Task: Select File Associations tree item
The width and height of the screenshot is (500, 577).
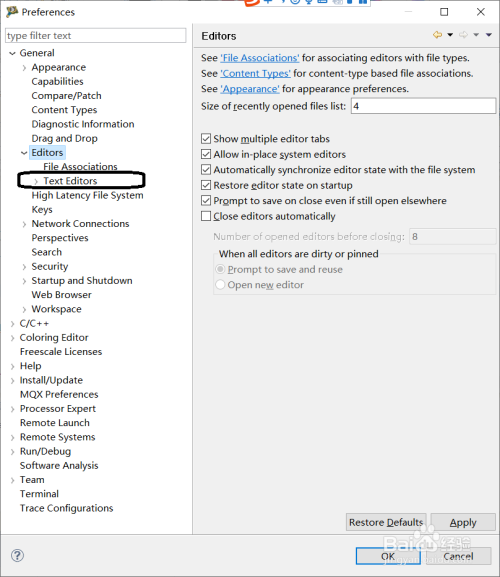Action: 80,167
